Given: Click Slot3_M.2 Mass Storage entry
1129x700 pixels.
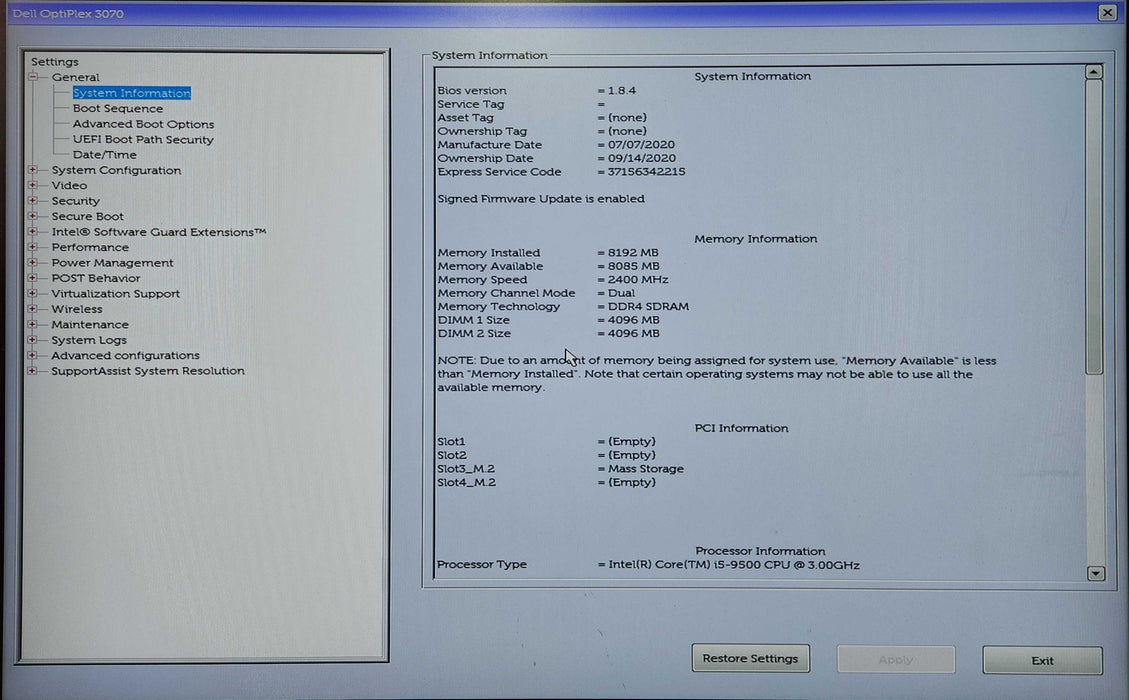Looking at the screenshot, I should pos(645,469).
